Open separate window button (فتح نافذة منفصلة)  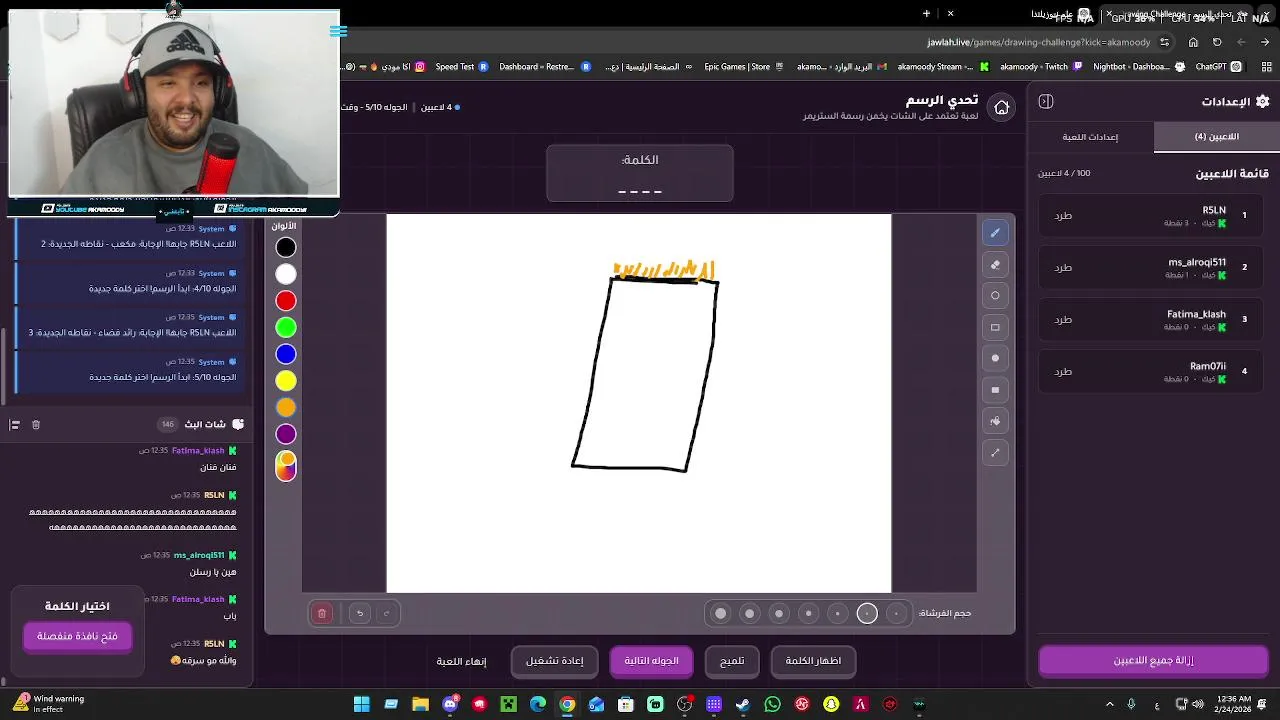coord(78,636)
